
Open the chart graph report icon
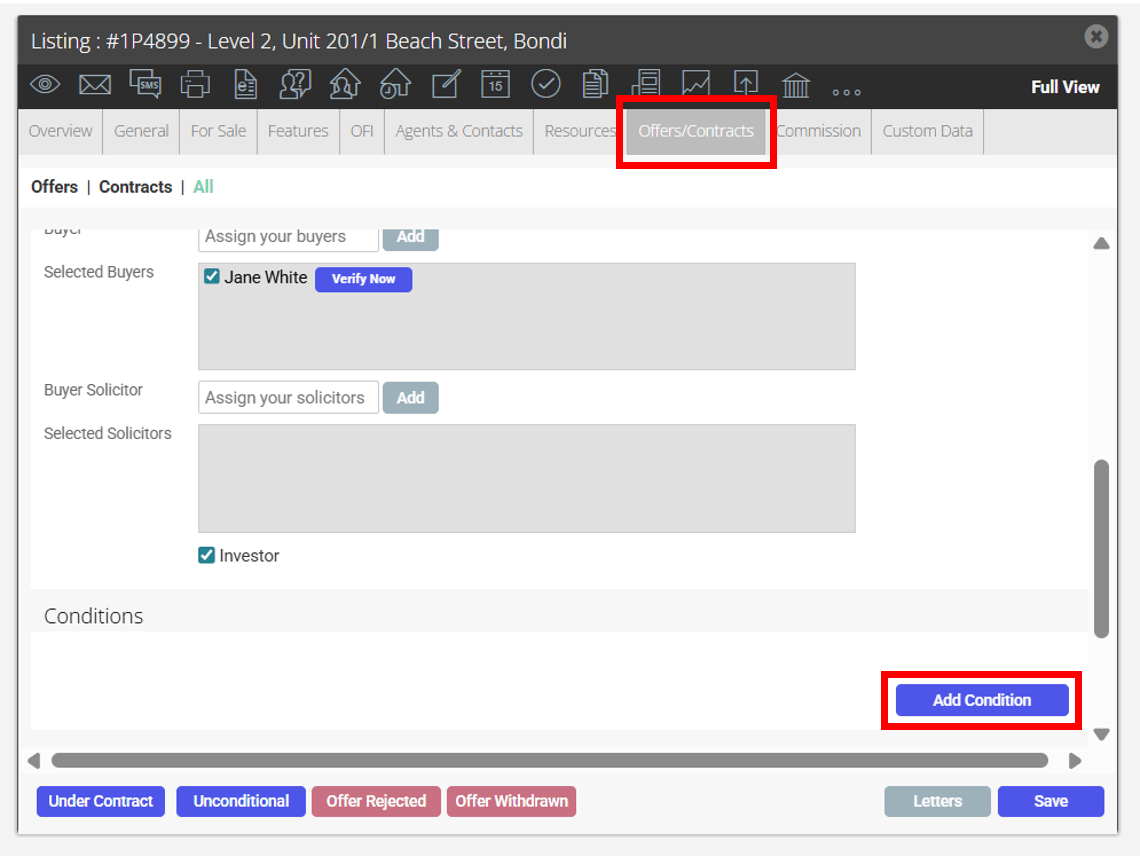(696, 84)
